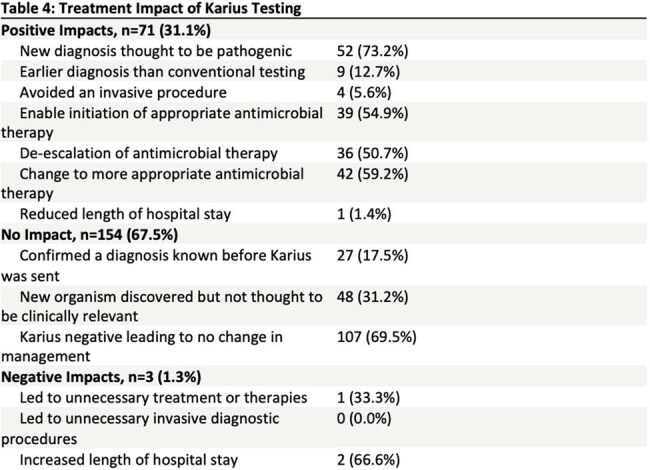Click "New organism discovered but not thought to" text
This screenshot has width=650, height=470.
click(x=171, y=297)
